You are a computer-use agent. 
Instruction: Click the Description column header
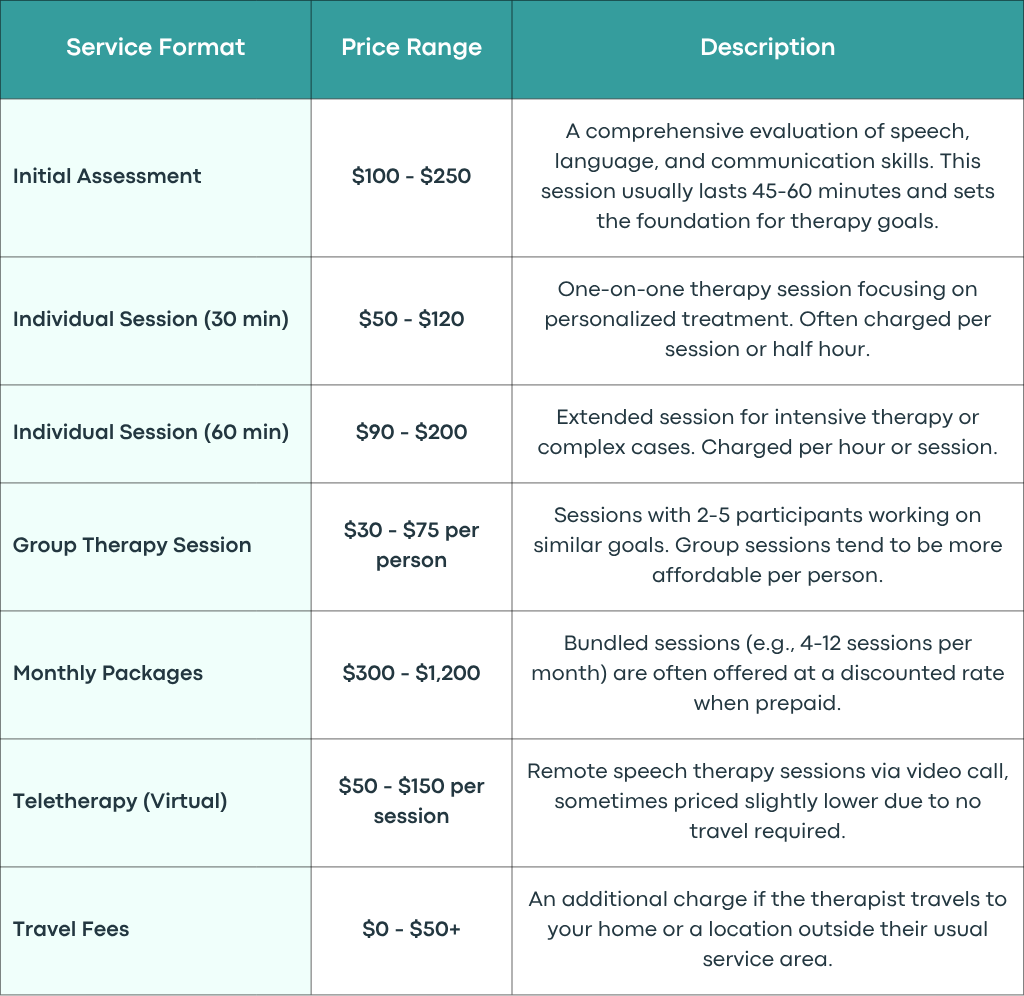[767, 47]
